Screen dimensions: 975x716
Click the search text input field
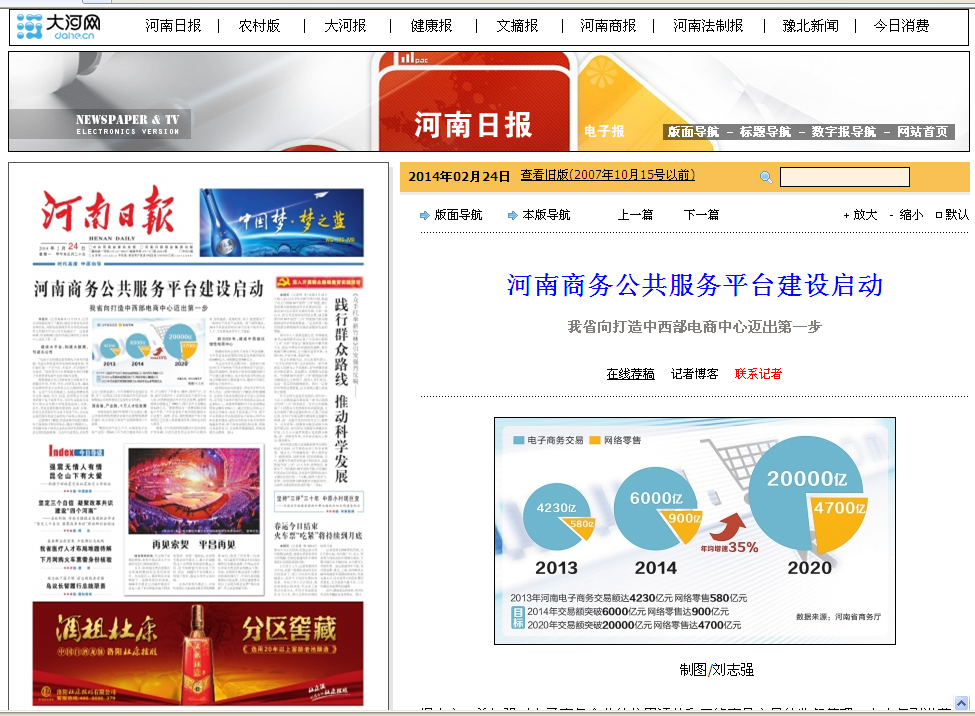tap(844, 177)
